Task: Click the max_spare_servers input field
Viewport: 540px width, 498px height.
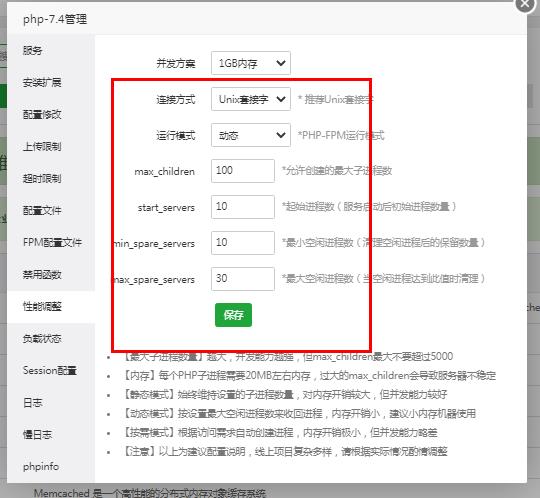Action: [243, 279]
